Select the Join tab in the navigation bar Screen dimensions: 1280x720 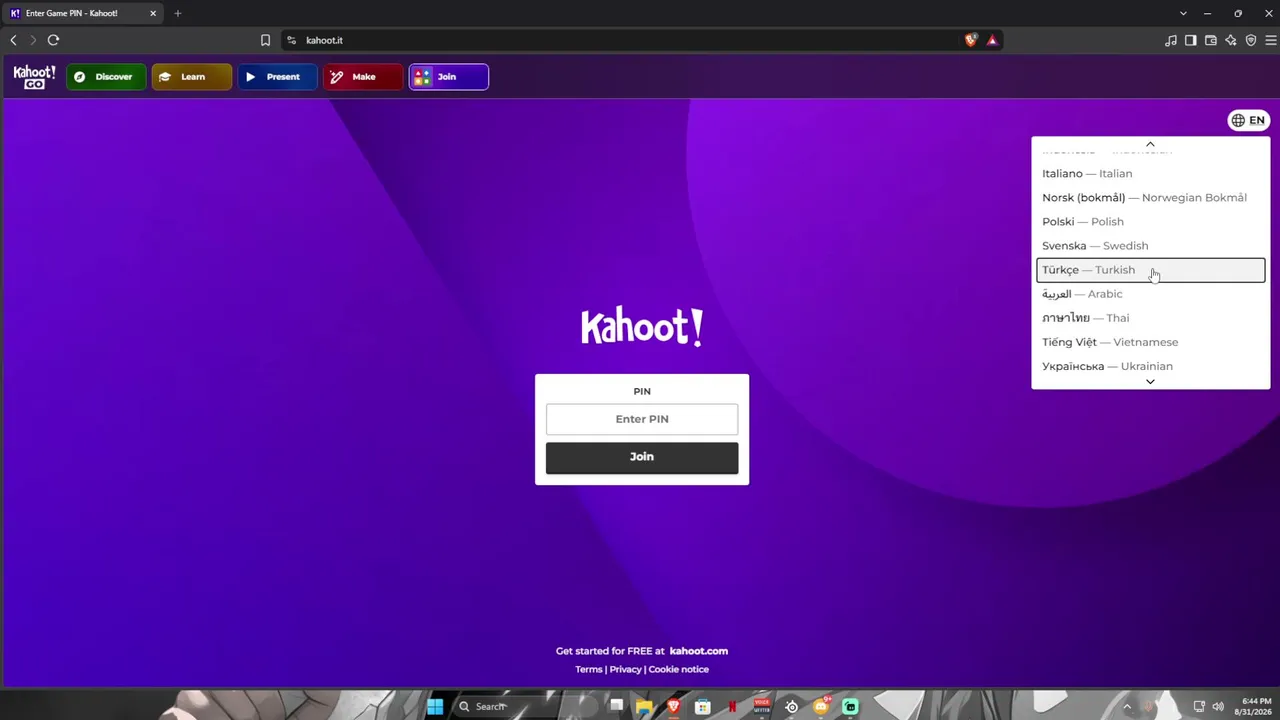pos(448,77)
